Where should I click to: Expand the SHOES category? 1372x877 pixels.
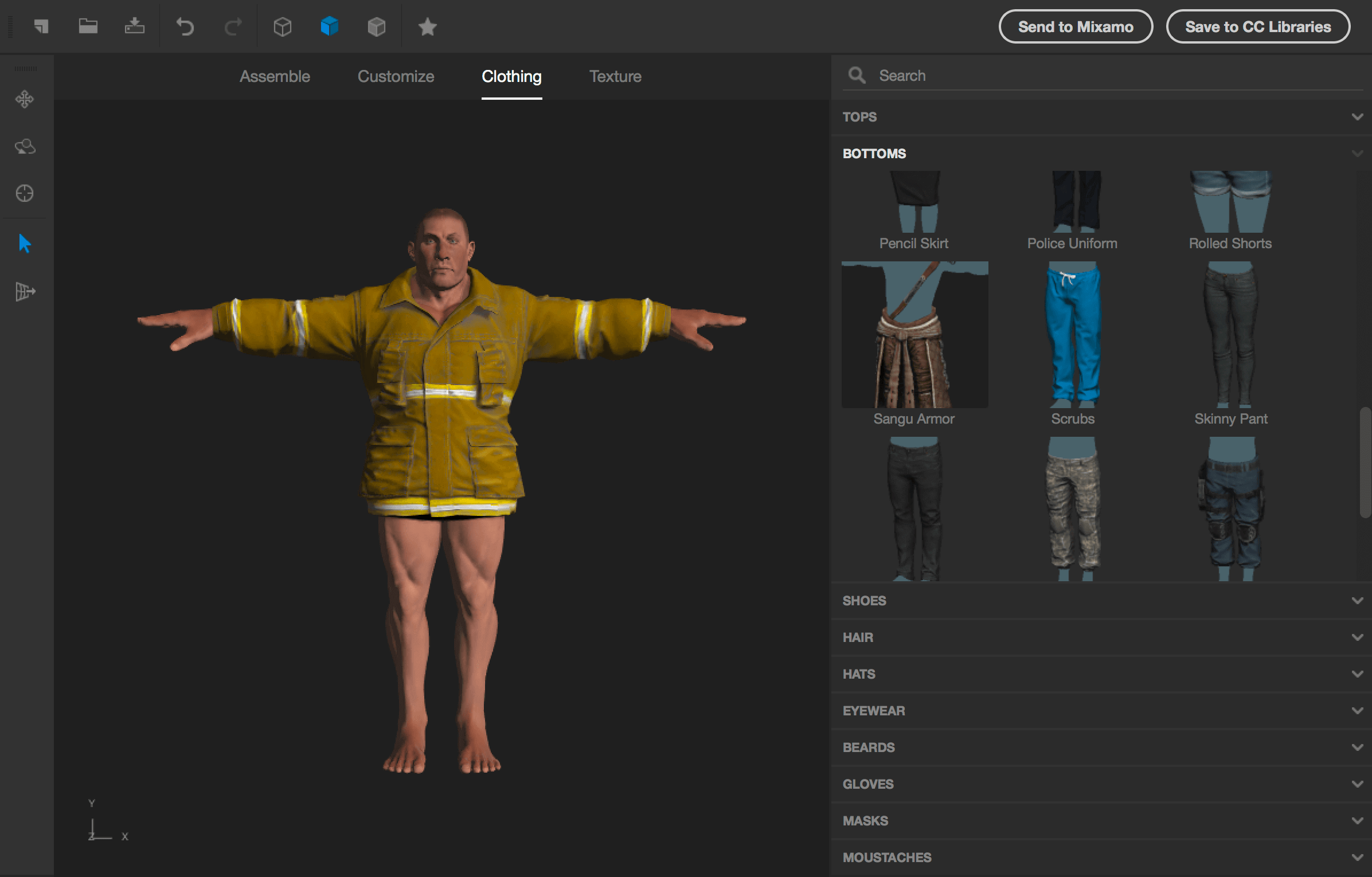click(x=1101, y=601)
